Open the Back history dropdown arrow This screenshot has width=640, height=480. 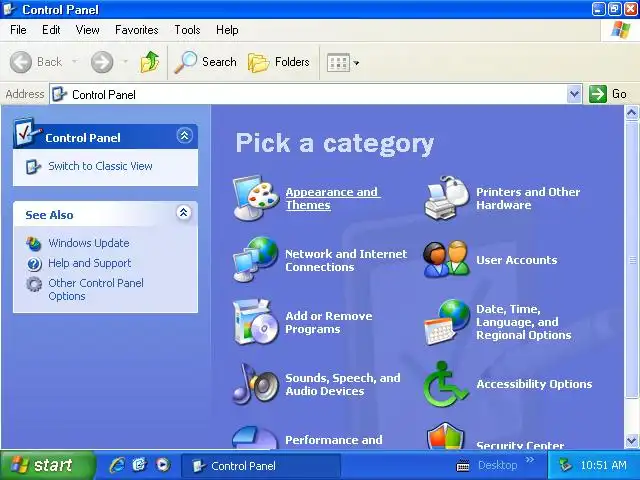tap(75, 62)
